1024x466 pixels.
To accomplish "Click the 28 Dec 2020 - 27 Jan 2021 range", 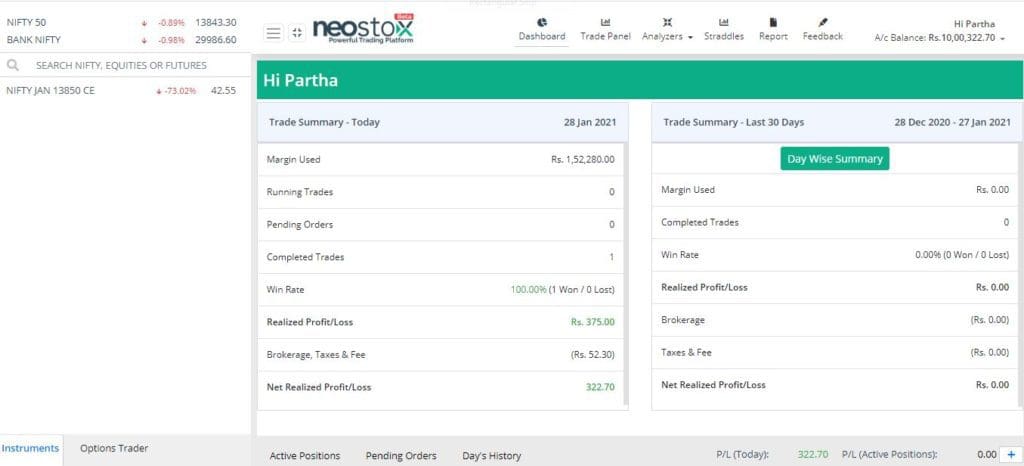I will [x=952, y=122].
